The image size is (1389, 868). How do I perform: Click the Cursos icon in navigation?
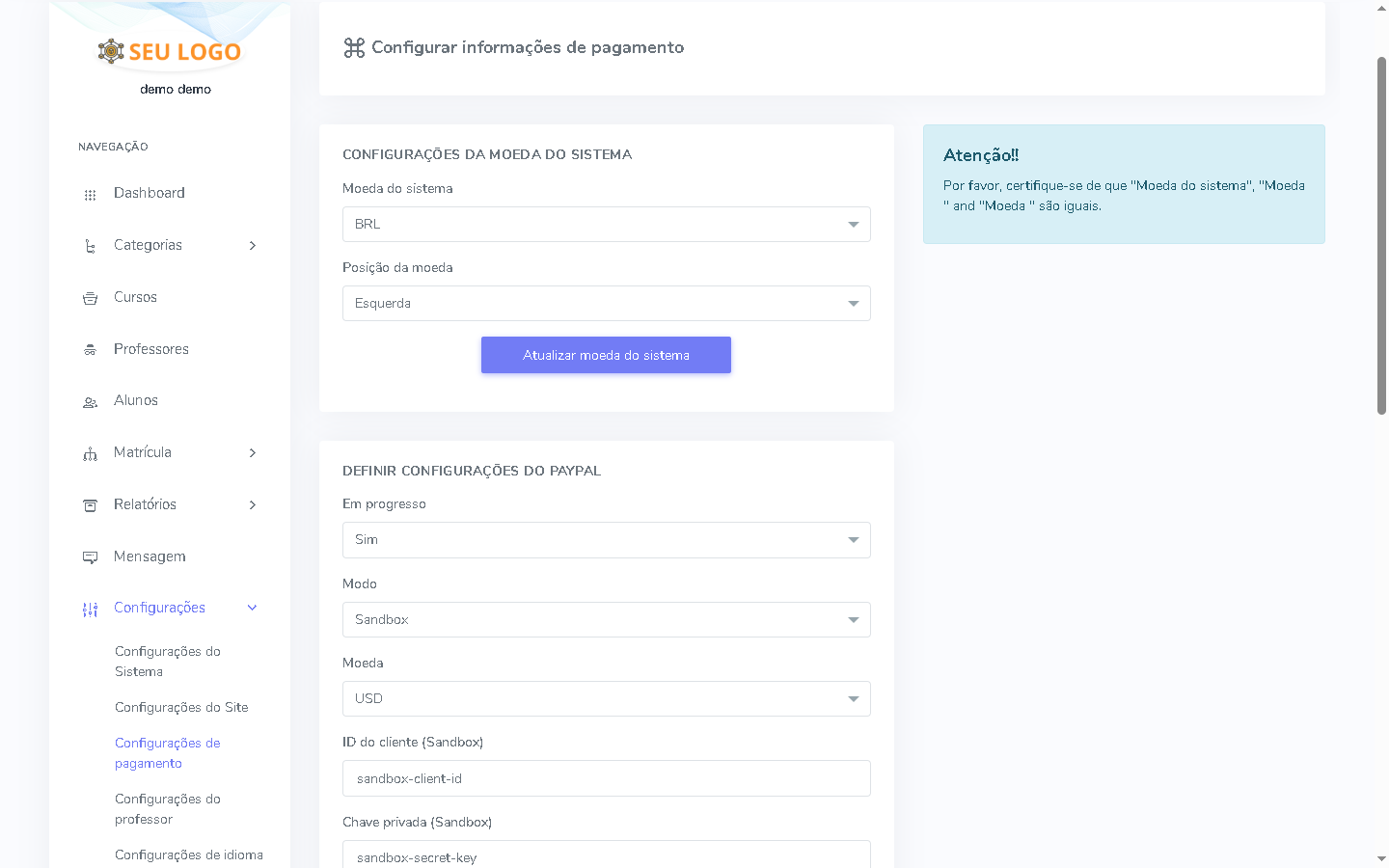tap(90, 298)
